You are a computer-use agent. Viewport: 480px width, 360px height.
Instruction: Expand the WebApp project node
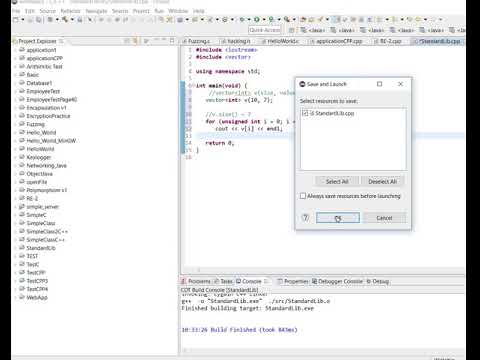pyautogui.click(x=15, y=297)
